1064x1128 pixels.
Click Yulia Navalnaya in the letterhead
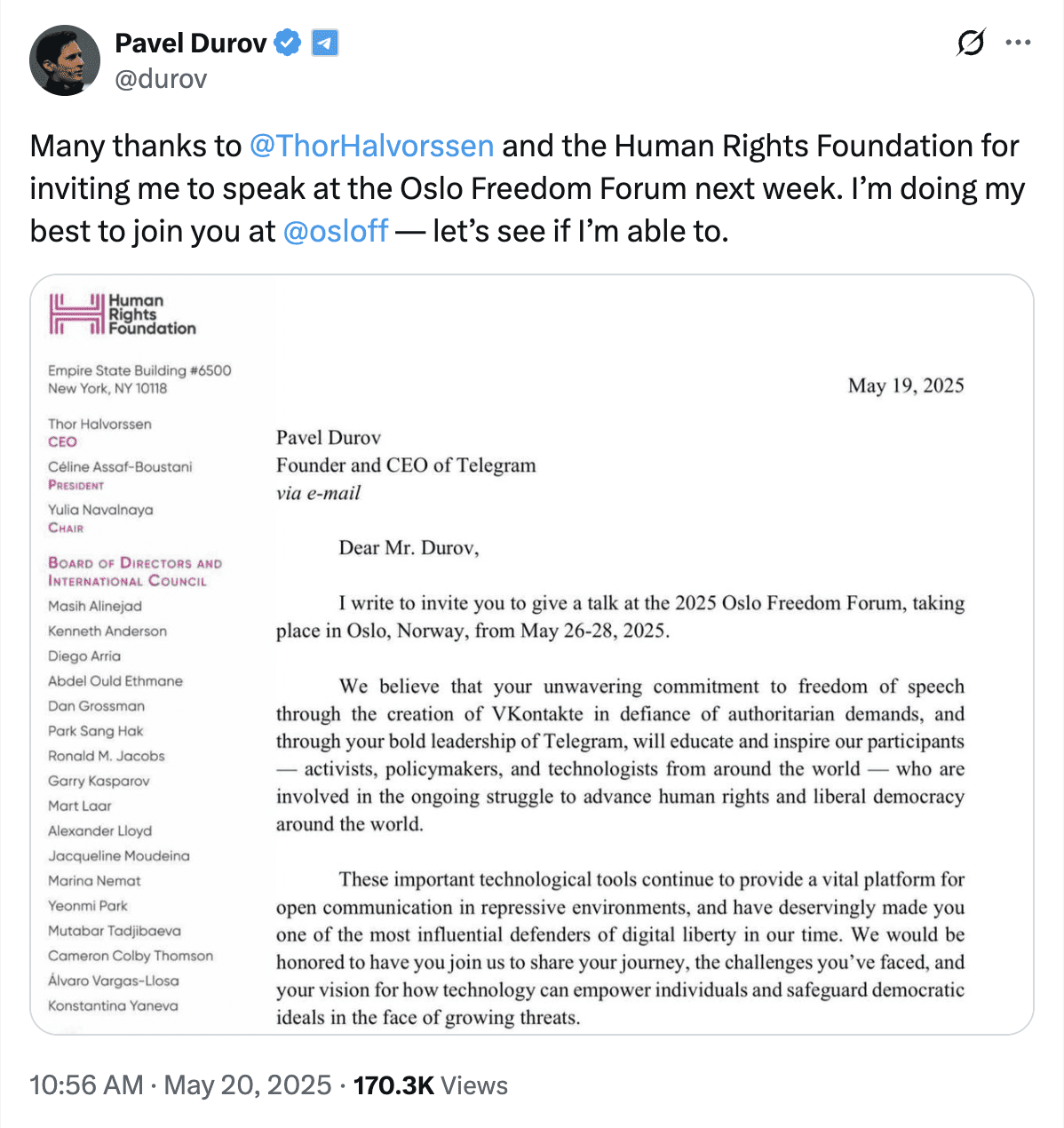[100, 510]
